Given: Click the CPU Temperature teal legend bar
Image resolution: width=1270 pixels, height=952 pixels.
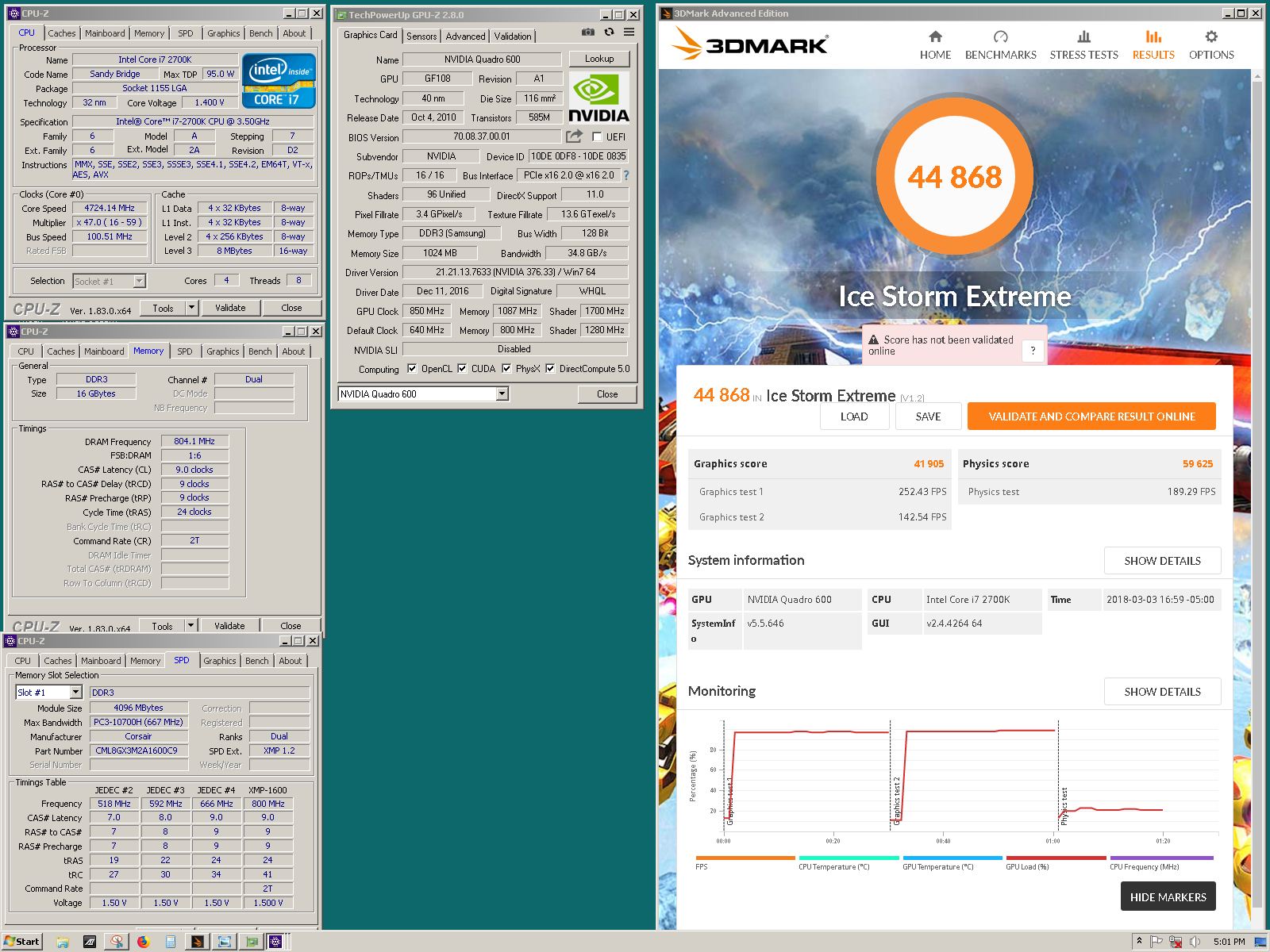Looking at the screenshot, I should (x=849, y=858).
